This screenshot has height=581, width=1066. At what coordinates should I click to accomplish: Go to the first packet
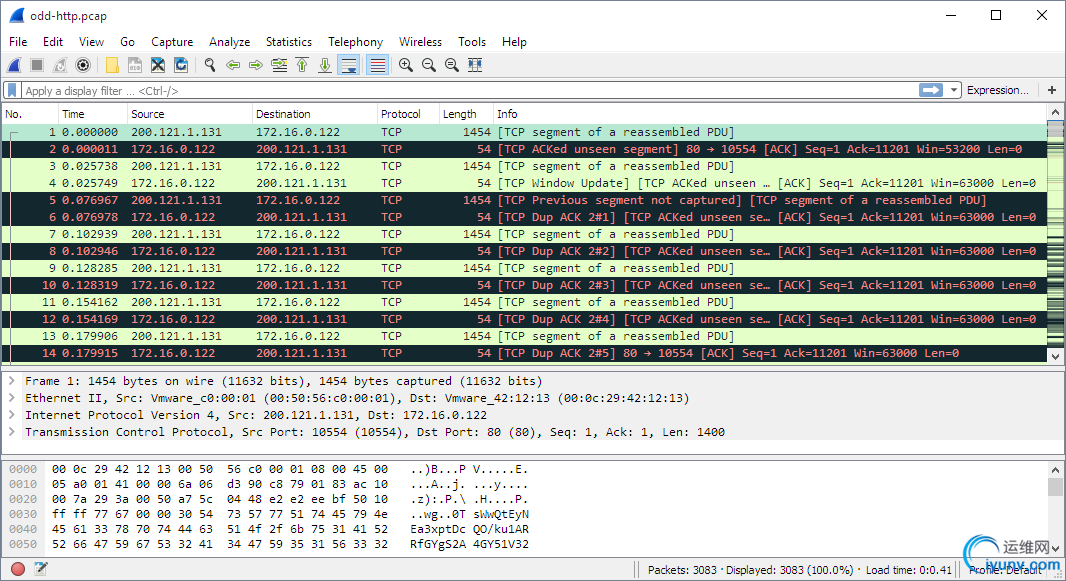(x=302, y=65)
